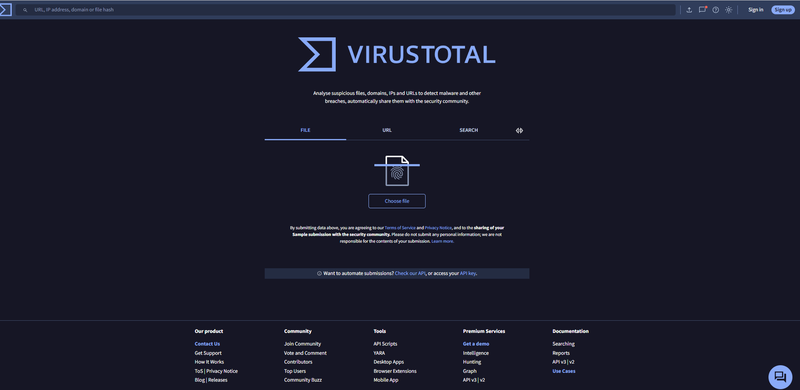Click the Tools footer heading
Image resolution: width=800 pixels, height=390 pixels.
(x=380, y=331)
